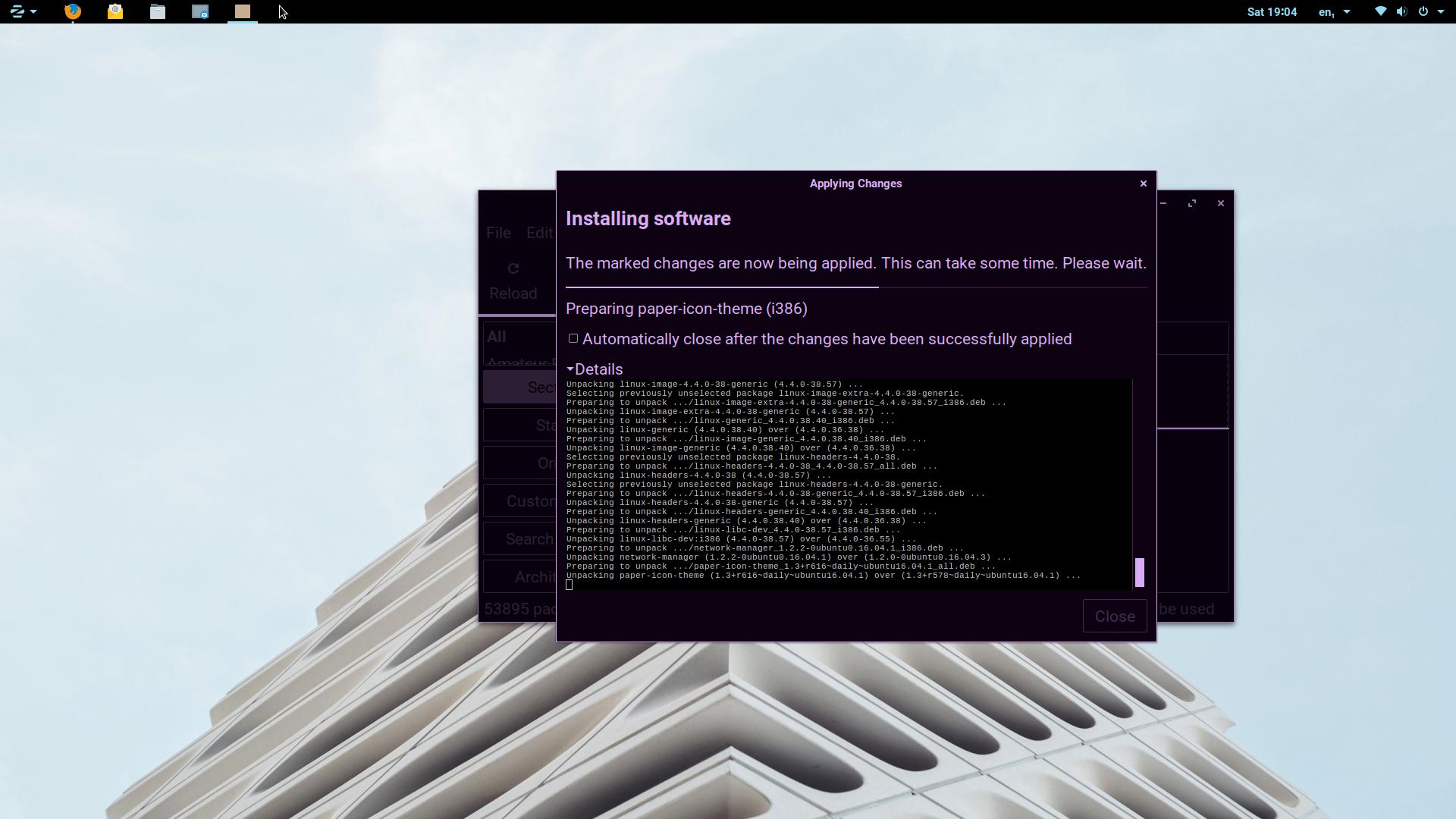The width and height of the screenshot is (1456, 819).
Task: Click the volume speaker icon
Action: click(x=1401, y=11)
